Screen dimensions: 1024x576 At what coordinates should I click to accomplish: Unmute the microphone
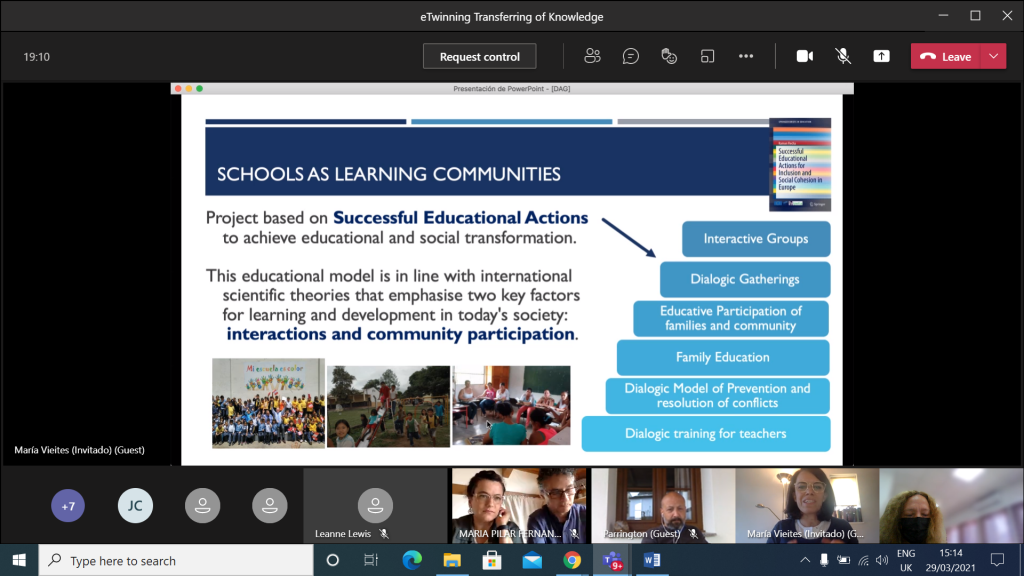tap(843, 56)
